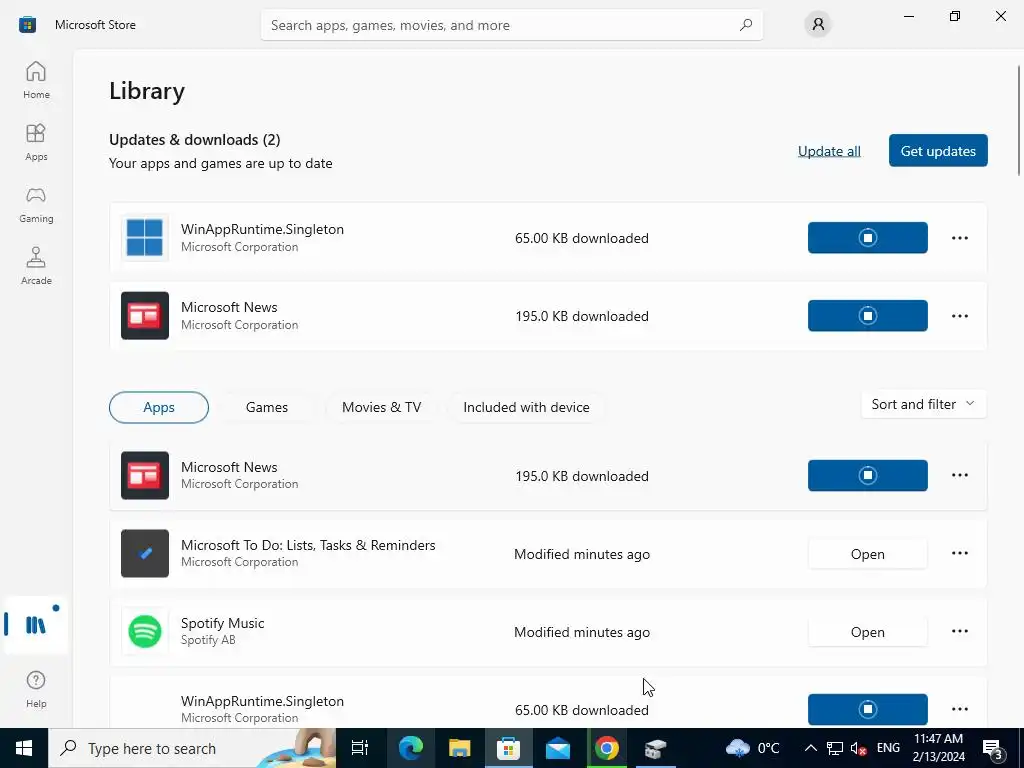Open the user account profile icon

point(818,25)
